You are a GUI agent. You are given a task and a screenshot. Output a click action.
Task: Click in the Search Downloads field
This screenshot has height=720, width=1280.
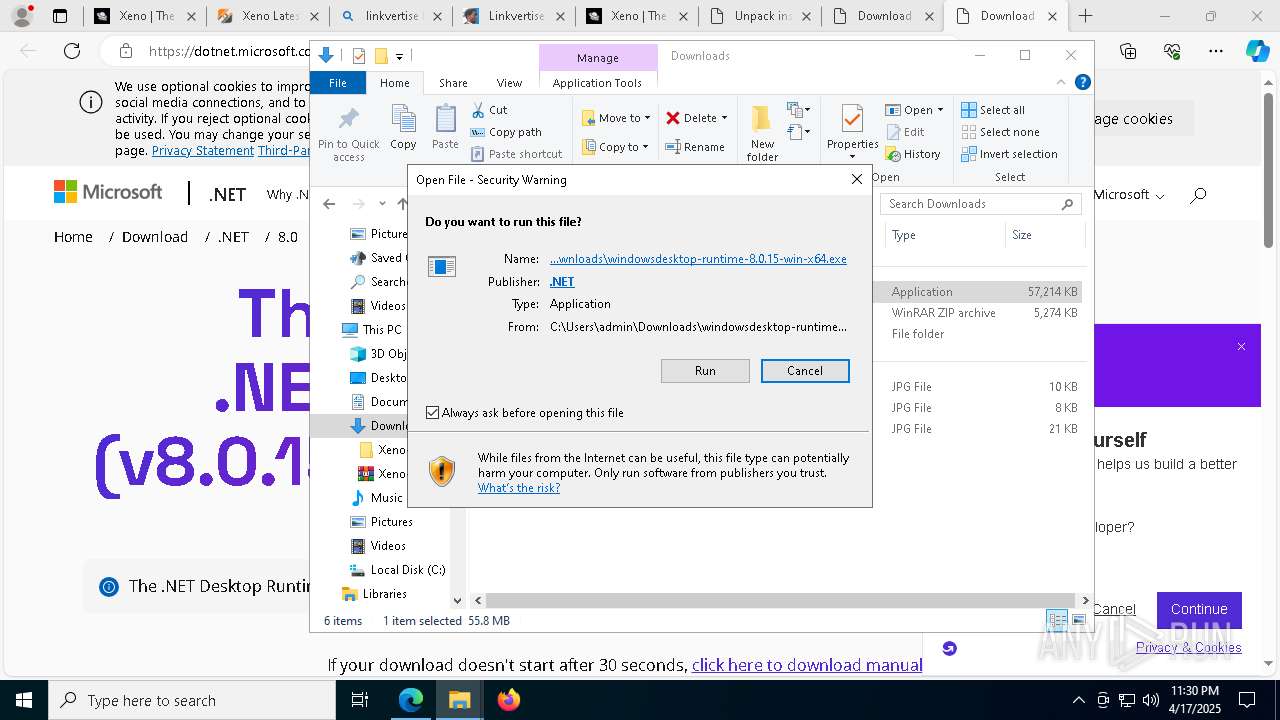tap(981, 204)
